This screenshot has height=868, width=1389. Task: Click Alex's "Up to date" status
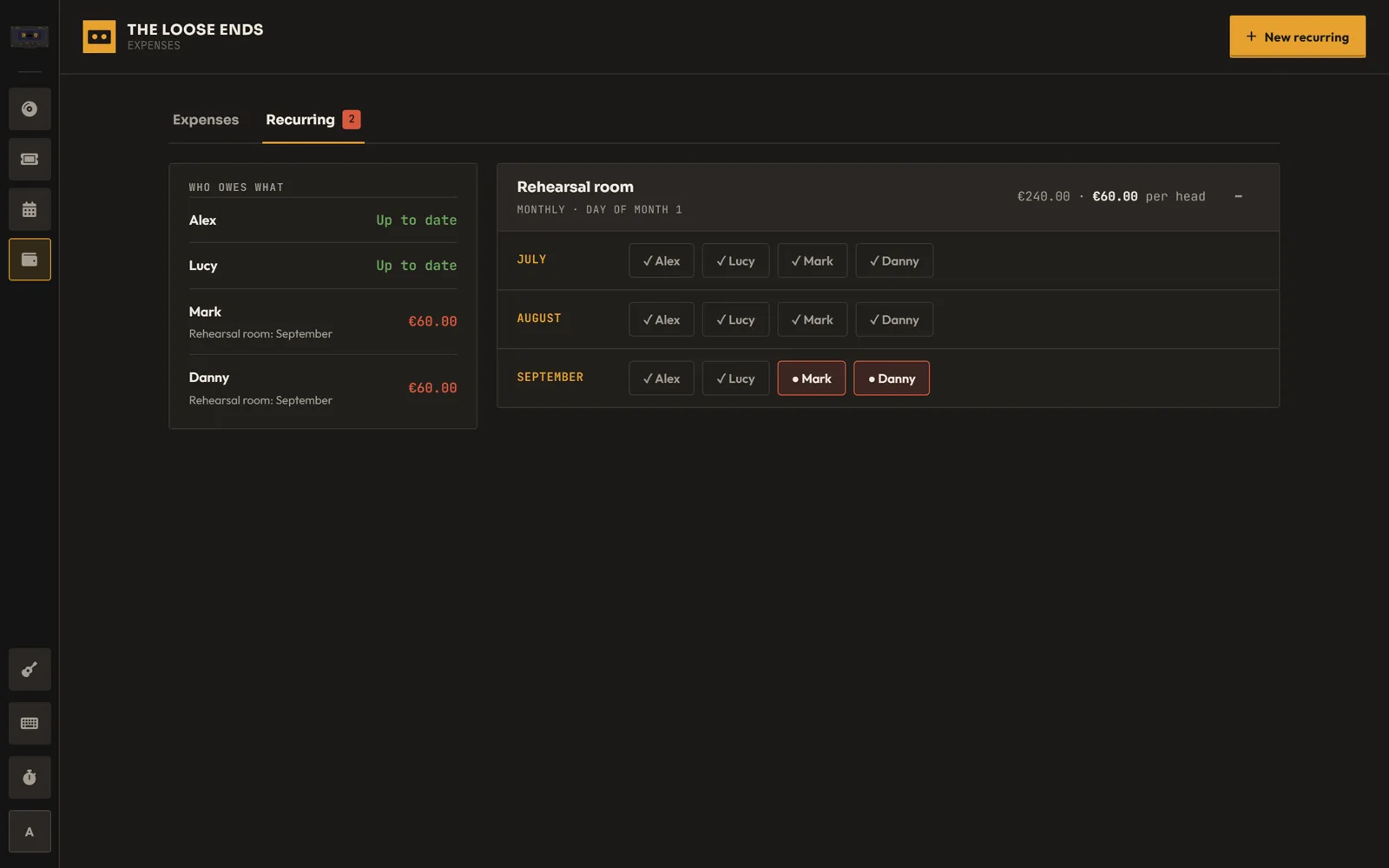(x=417, y=220)
